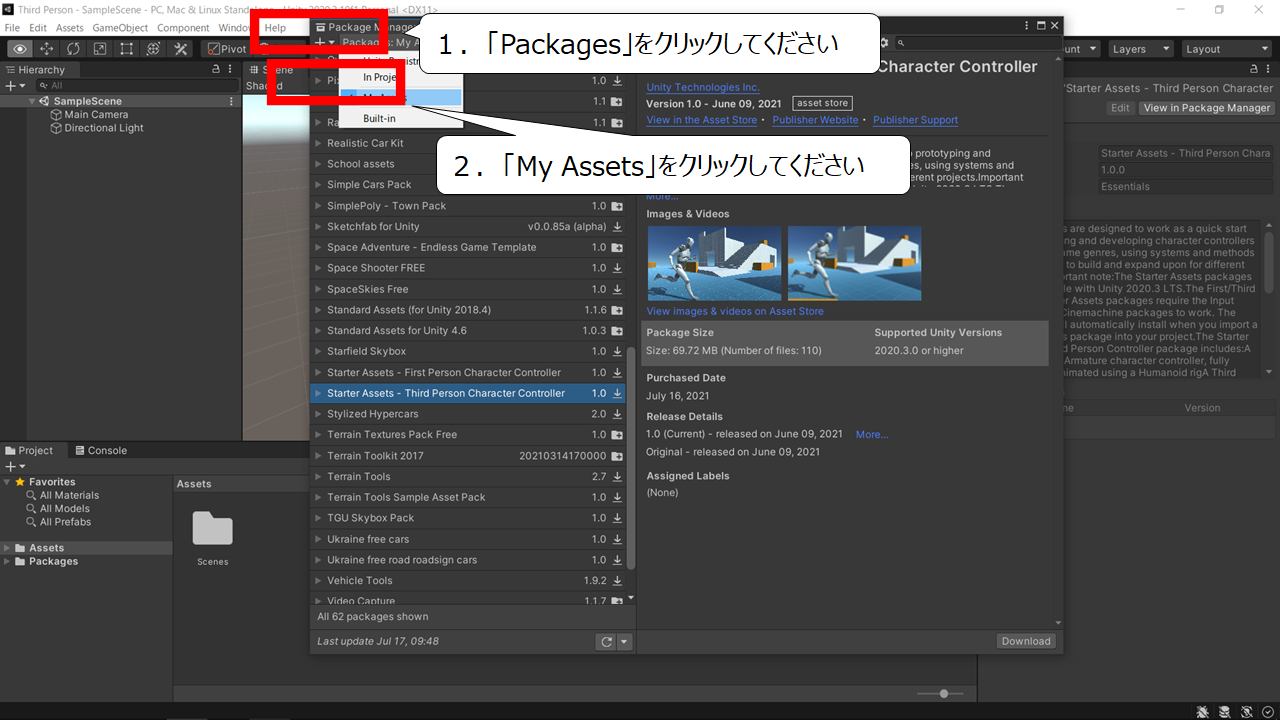Open Package Manager settings gear
This screenshot has width=1280, height=720.
click(x=883, y=43)
